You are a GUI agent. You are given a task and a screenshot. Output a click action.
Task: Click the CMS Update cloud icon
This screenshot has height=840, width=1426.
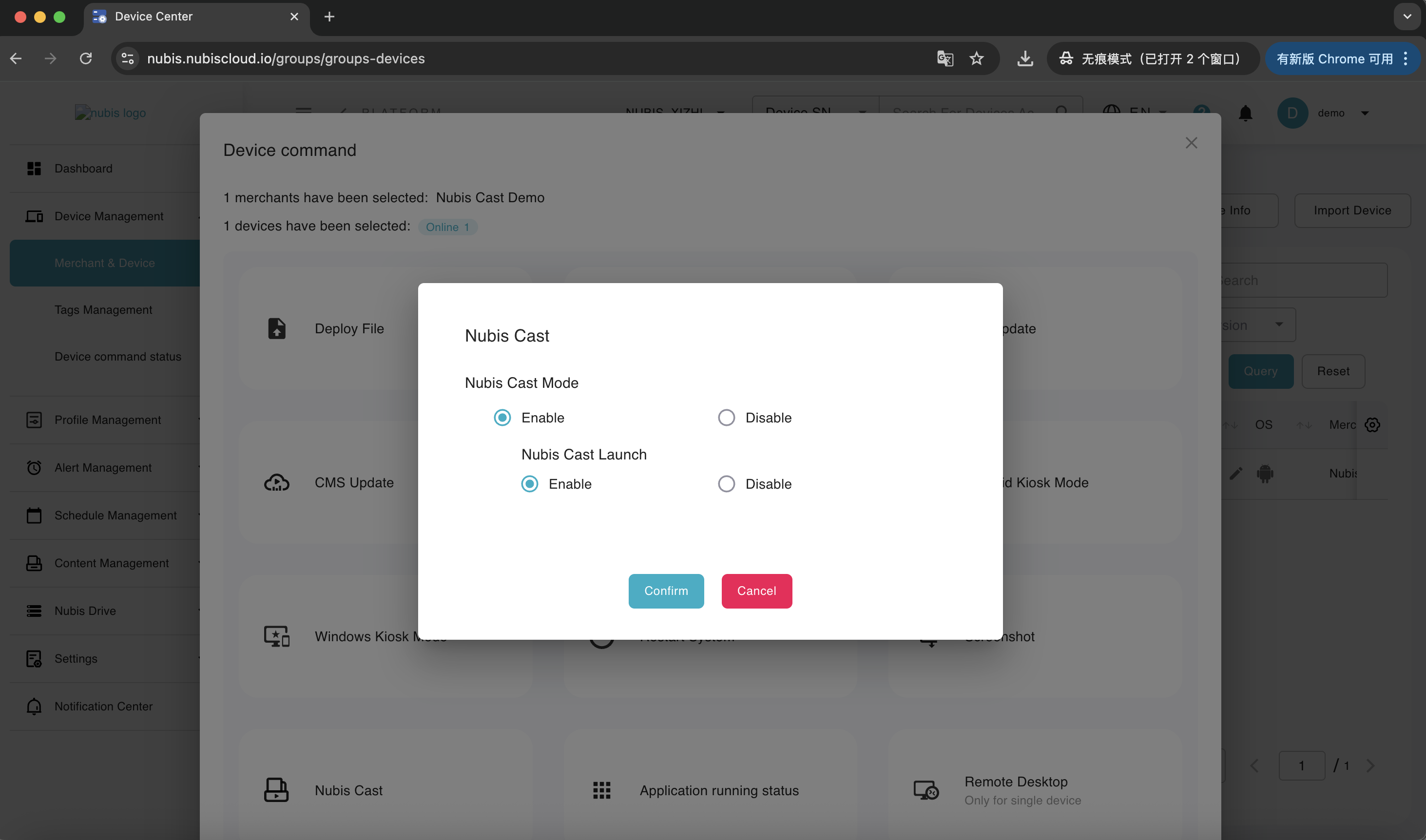276,482
